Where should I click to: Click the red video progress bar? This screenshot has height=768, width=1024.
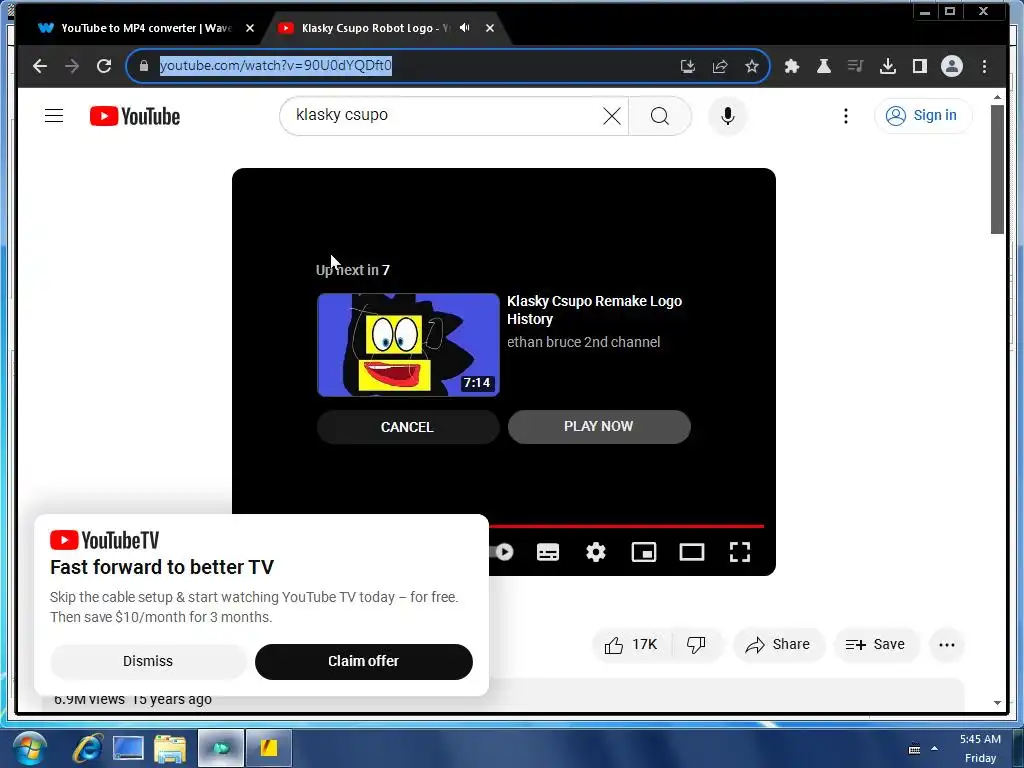[x=626, y=526]
